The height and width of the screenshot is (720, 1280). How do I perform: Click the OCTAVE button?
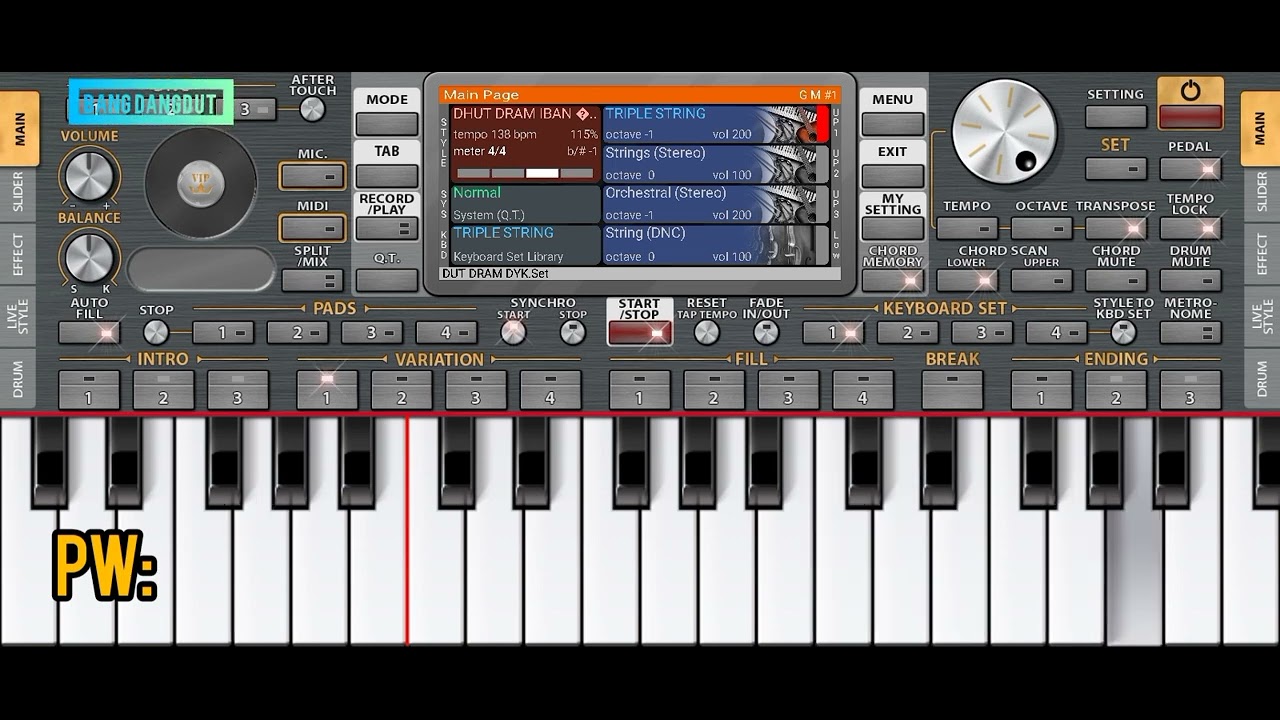coord(1042,227)
